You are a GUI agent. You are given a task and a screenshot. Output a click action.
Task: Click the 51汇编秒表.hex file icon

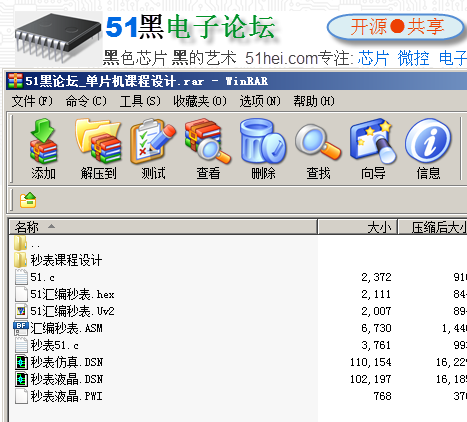pyautogui.click(x=21, y=294)
